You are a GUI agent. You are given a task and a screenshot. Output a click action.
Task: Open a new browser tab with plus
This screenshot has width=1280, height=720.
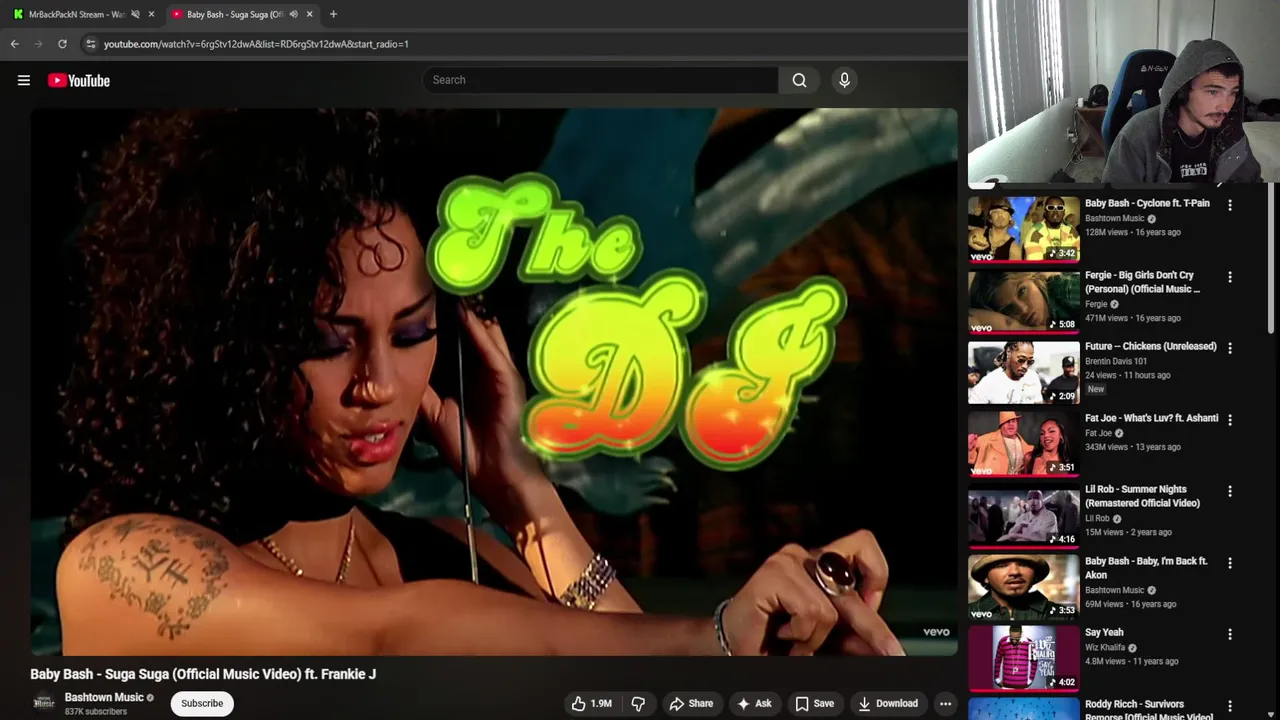tap(333, 14)
